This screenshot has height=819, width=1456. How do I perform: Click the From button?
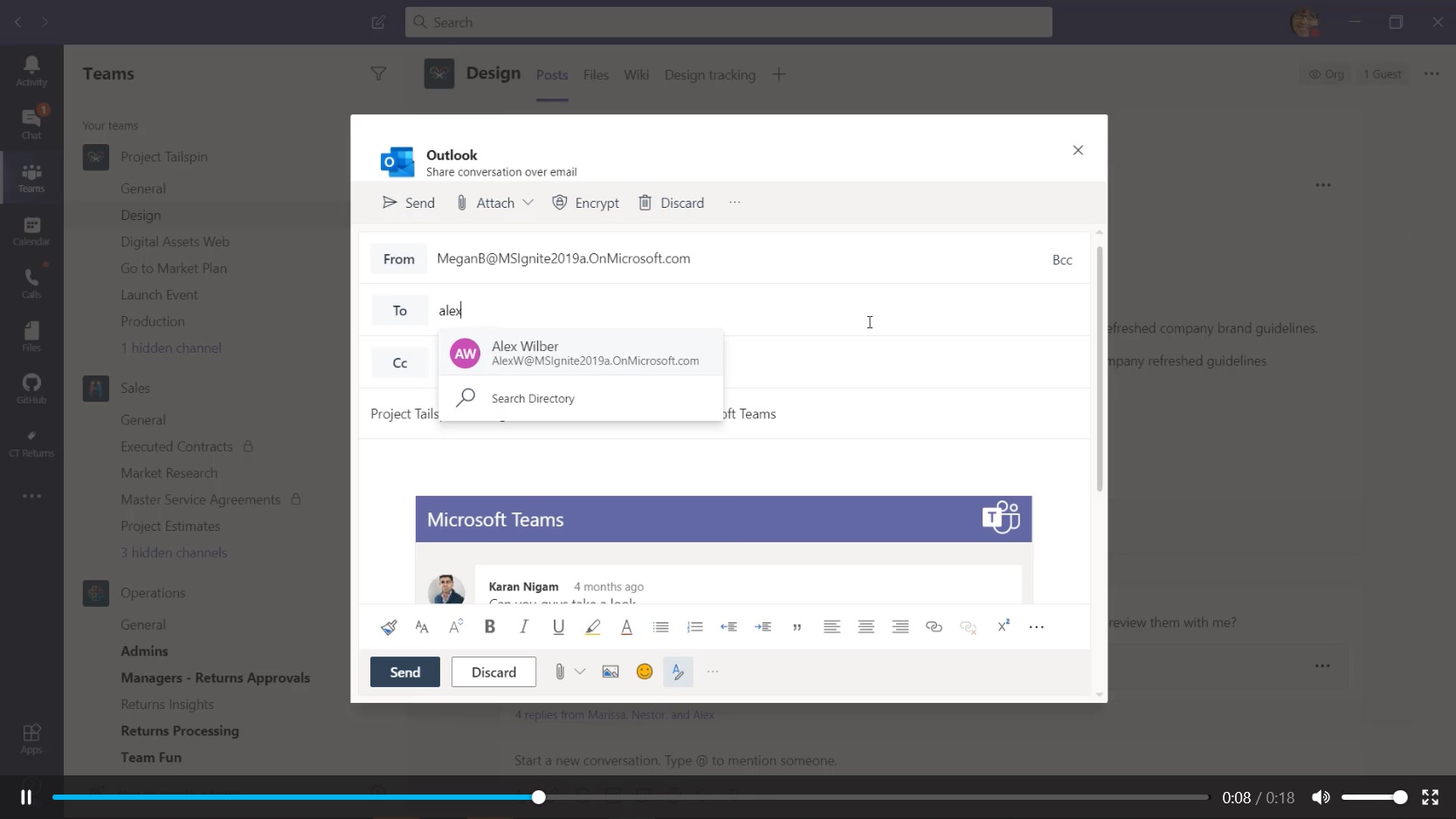[398, 259]
